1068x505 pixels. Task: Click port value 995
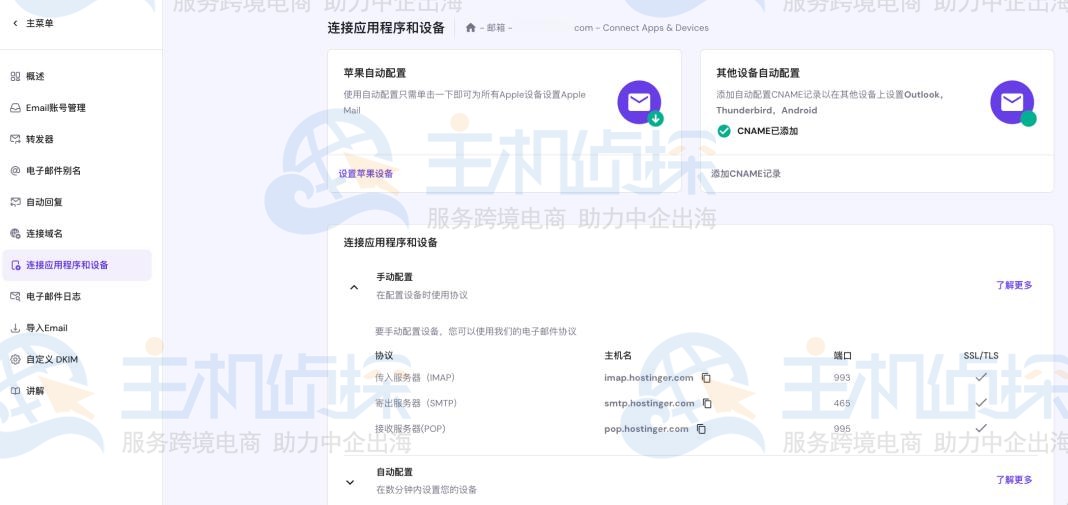coord(842,429)
